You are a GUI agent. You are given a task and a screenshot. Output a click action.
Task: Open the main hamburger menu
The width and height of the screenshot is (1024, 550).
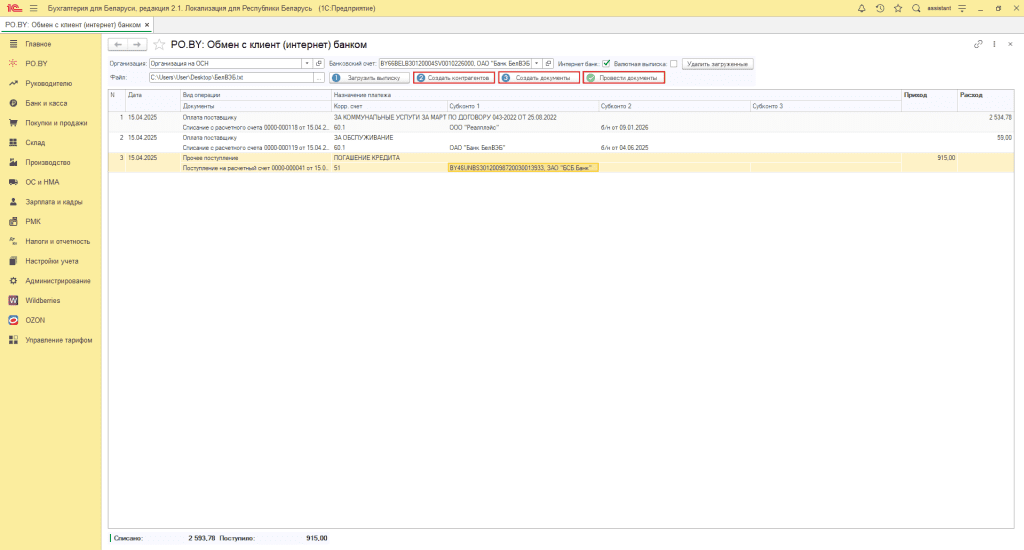pos(33,8)
